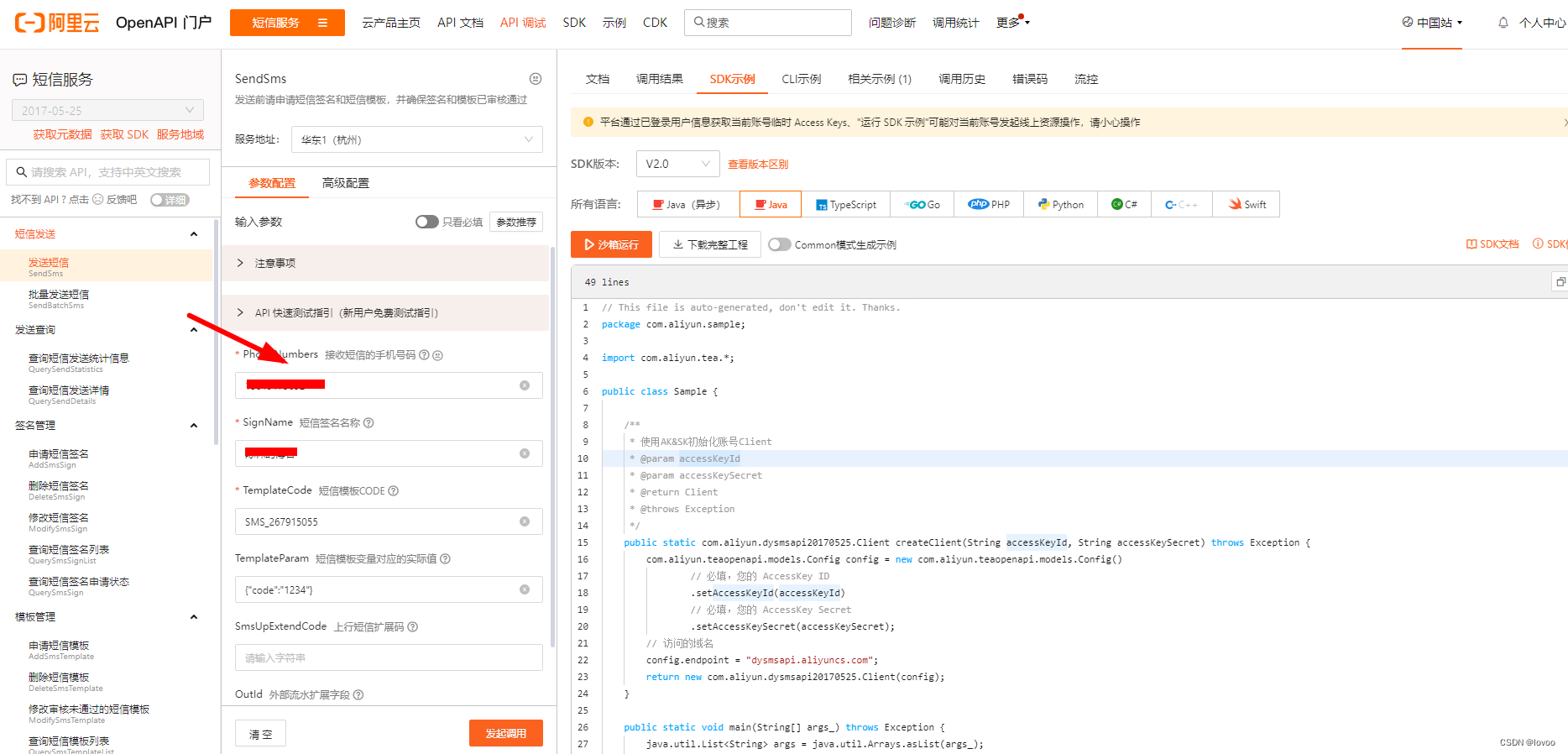Open the 更多 menu
This screenshot has width=1568, height=754.
1012,23
